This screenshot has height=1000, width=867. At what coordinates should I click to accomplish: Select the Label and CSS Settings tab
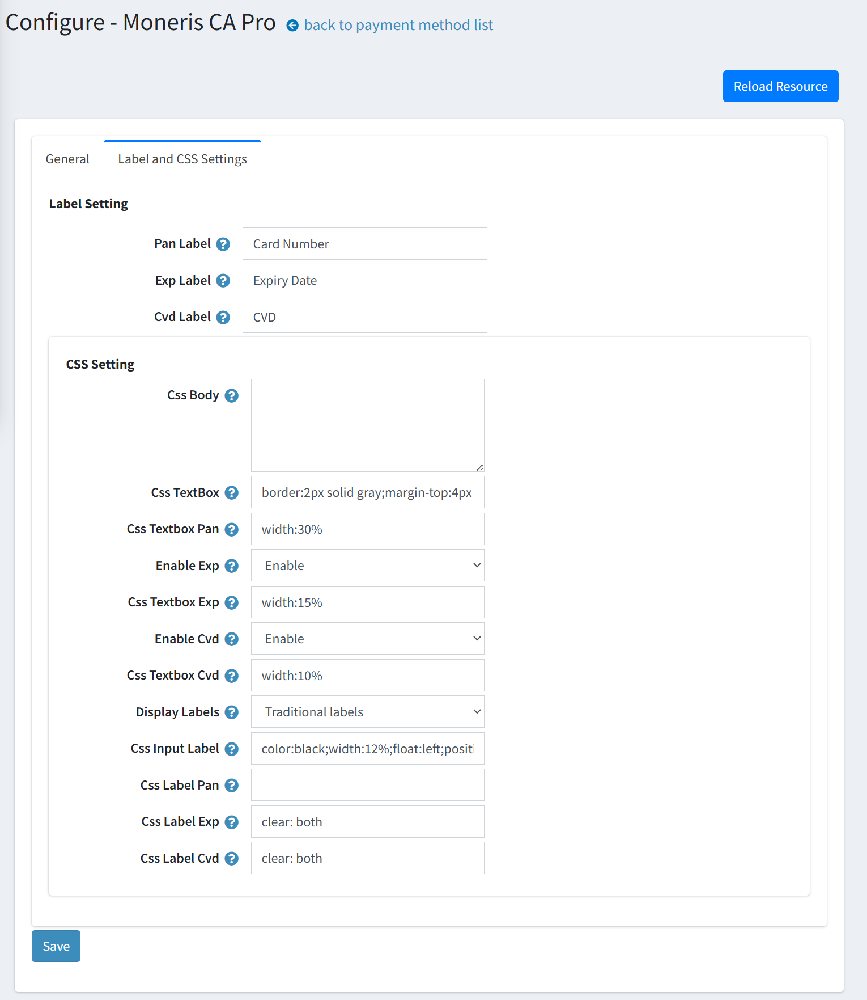182,159
